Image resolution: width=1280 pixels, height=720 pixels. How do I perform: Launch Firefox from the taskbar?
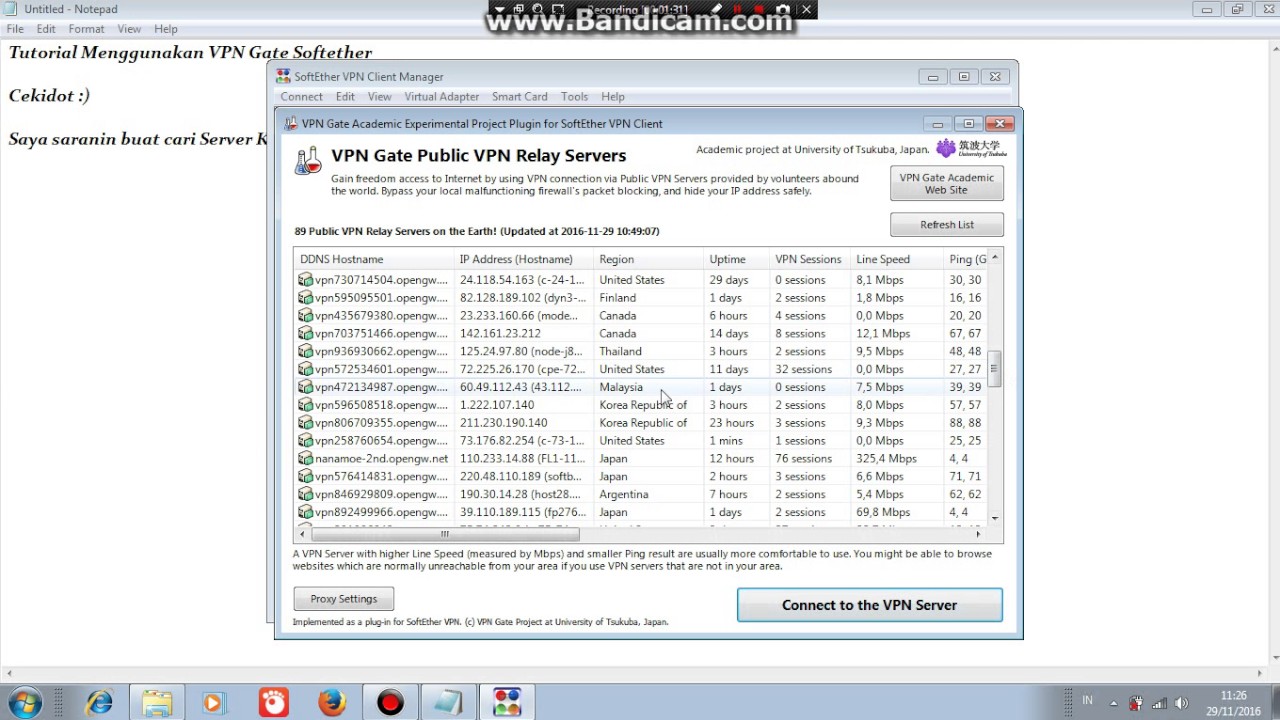pyautogui.click(x=331, y=702)
